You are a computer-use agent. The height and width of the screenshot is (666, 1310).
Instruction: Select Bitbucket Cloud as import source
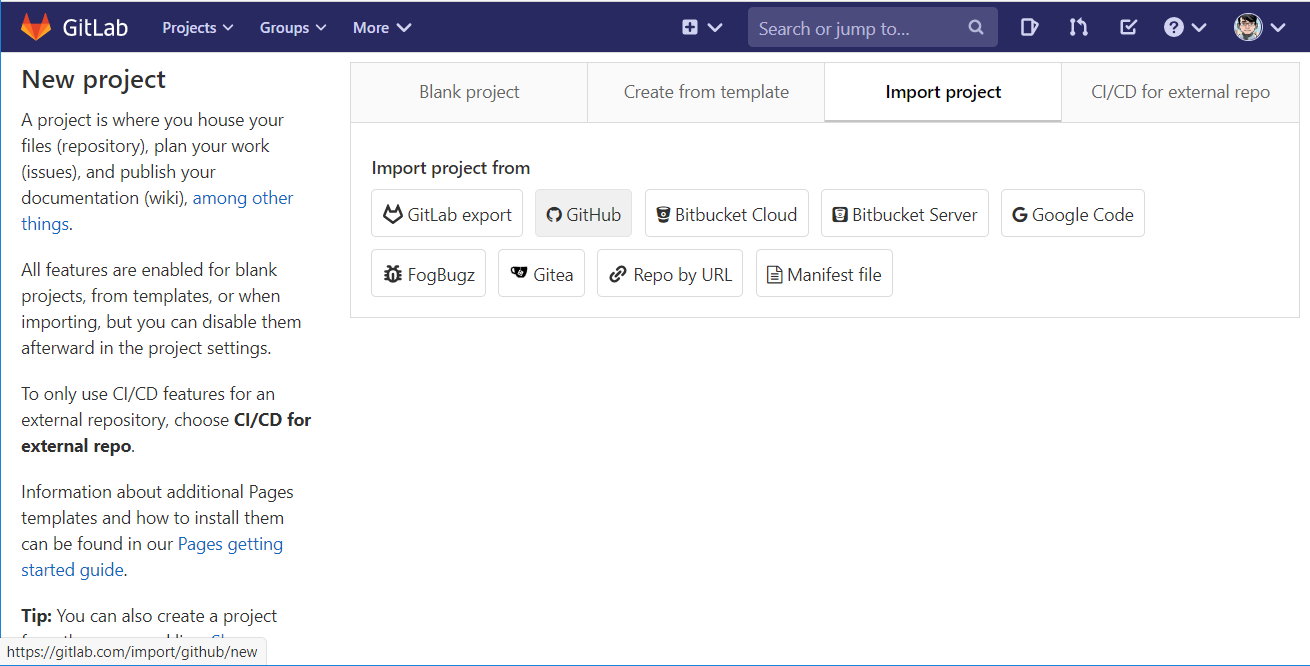726,214
